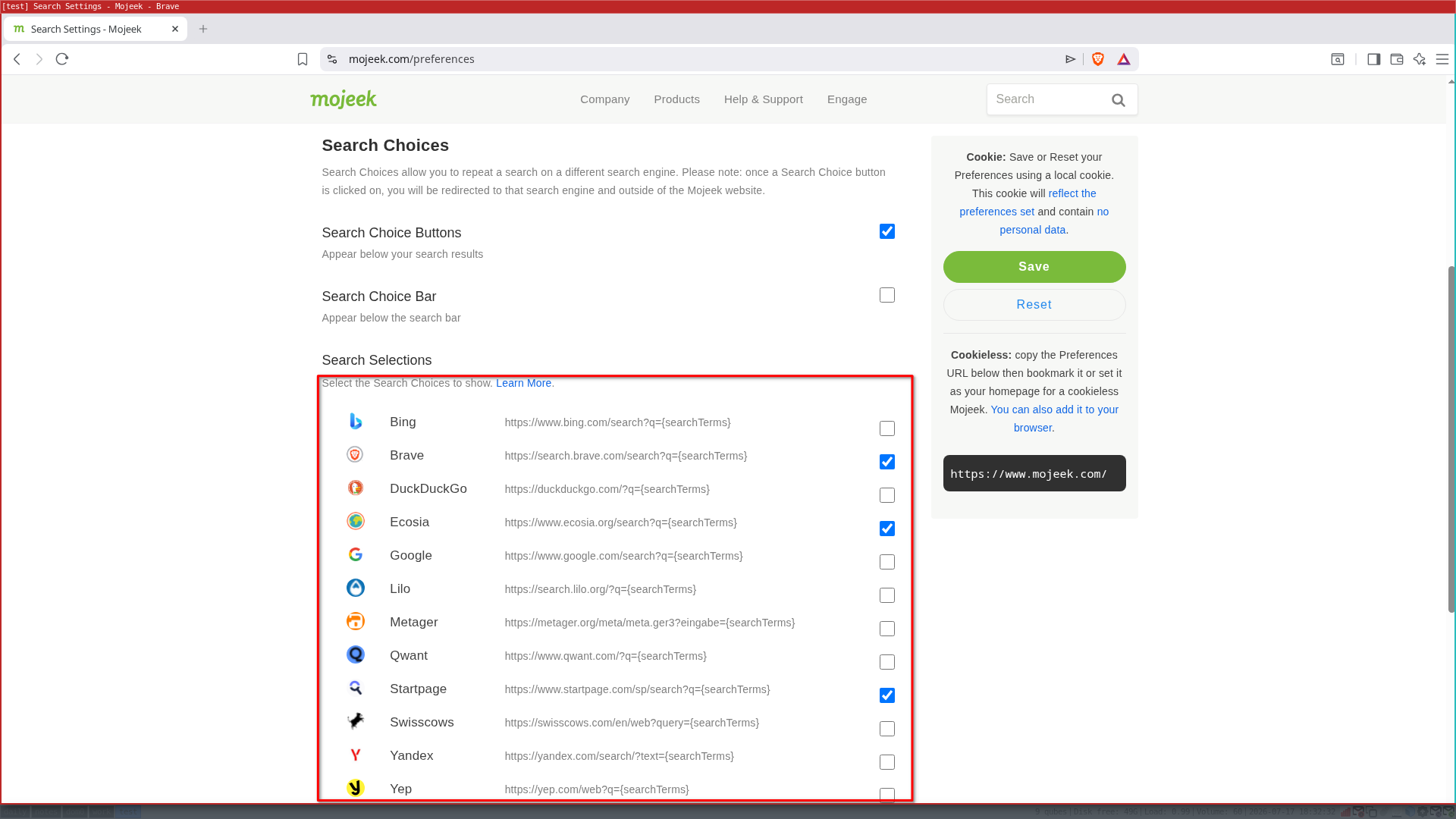Check the Yandex search choice checkbox
Image resolution: width=1456 pixels, height=819 pixels.
coord(887,762)
